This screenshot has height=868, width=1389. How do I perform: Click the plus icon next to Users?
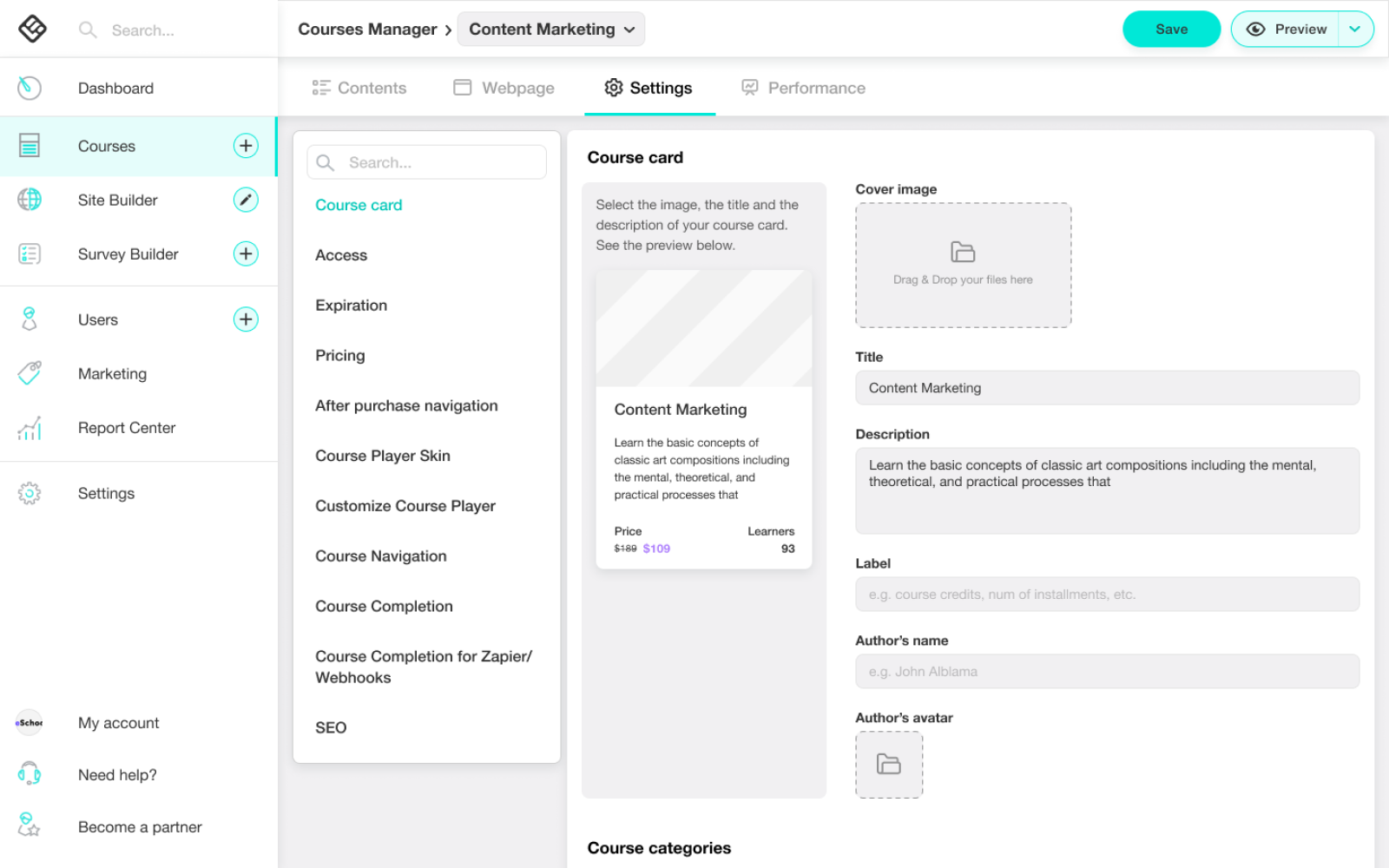pyautogui.click(x=246, y=319)
